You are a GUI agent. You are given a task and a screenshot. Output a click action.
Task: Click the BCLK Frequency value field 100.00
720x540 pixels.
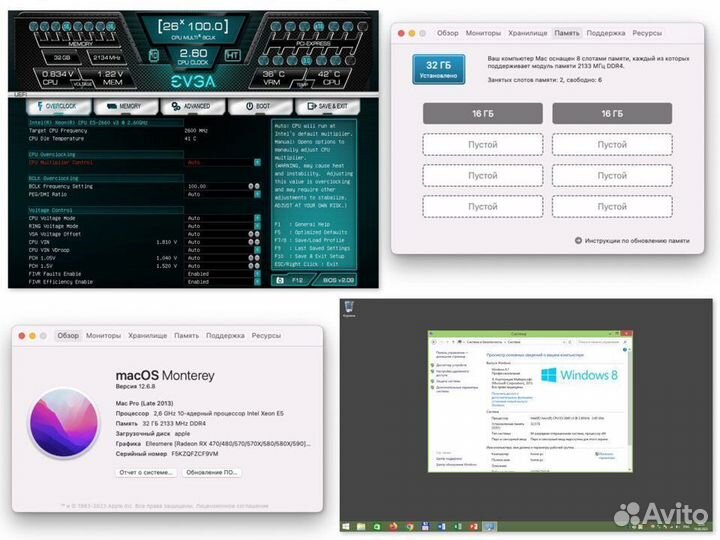(216, 186)
